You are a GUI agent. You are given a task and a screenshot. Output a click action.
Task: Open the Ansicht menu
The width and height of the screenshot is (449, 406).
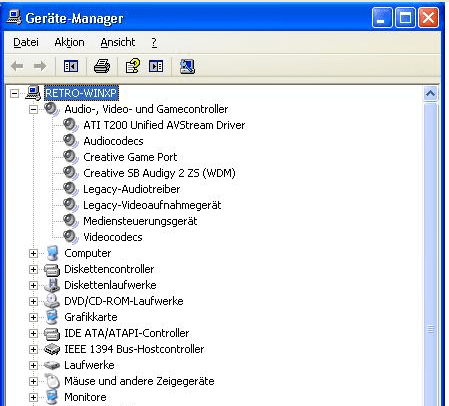[118, 42]
